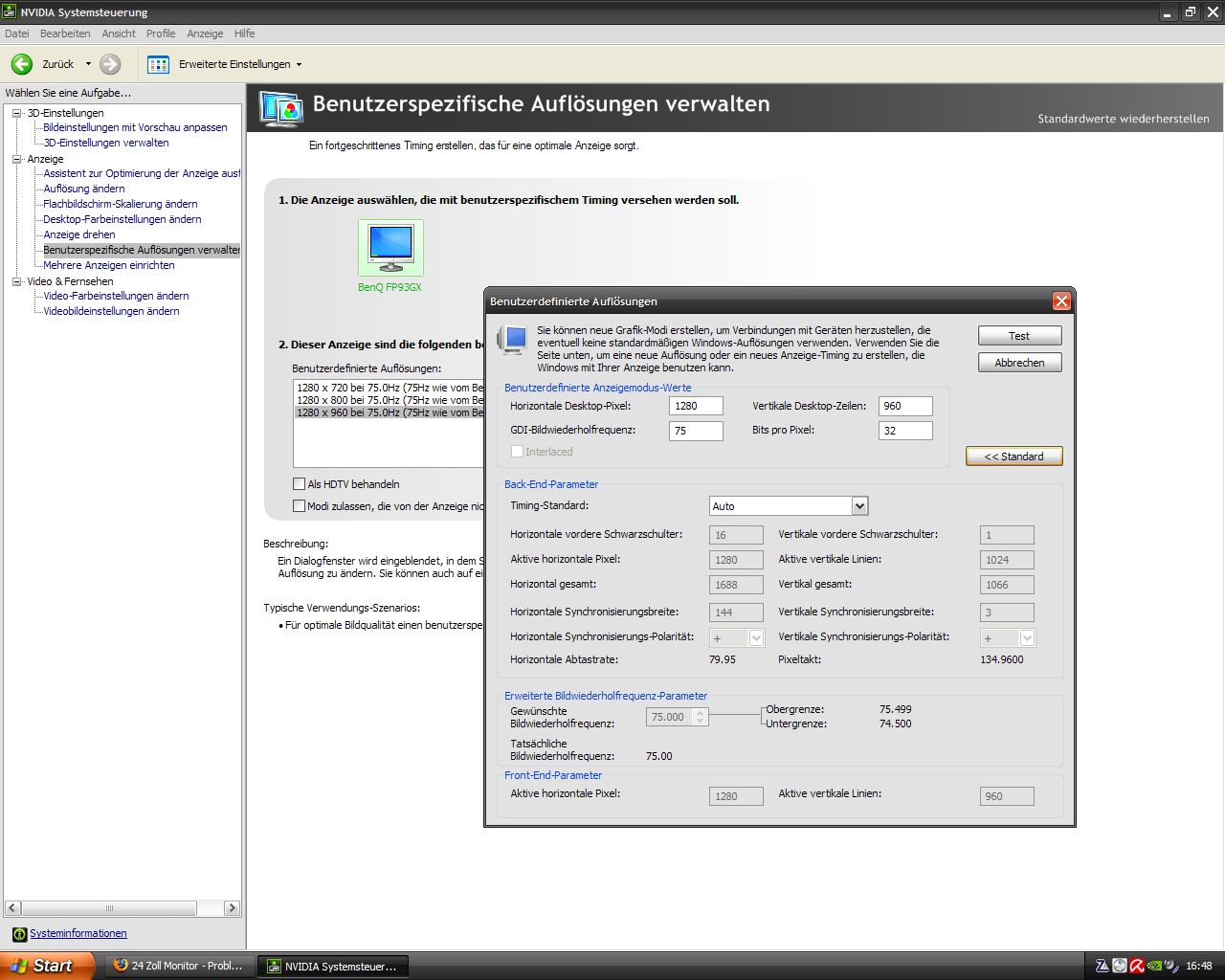Select Video-Farbeinstellungen ändern
The width and height of the screenshot is (1225, 980).
(x=116, y=296)
